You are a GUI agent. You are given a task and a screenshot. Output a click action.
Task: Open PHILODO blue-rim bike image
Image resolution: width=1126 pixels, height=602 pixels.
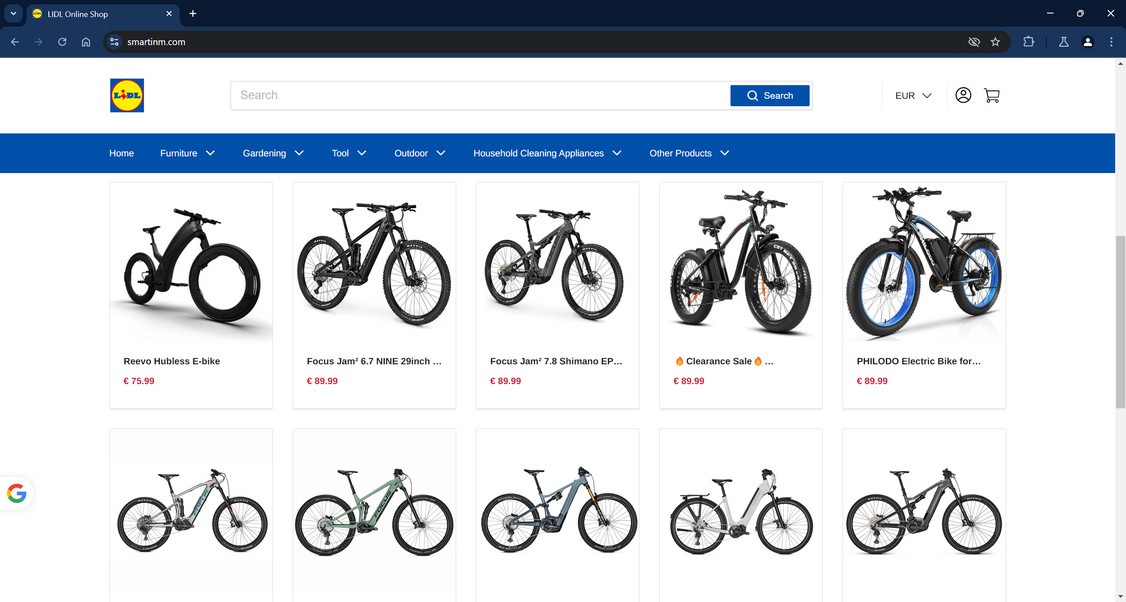(924, 264)
